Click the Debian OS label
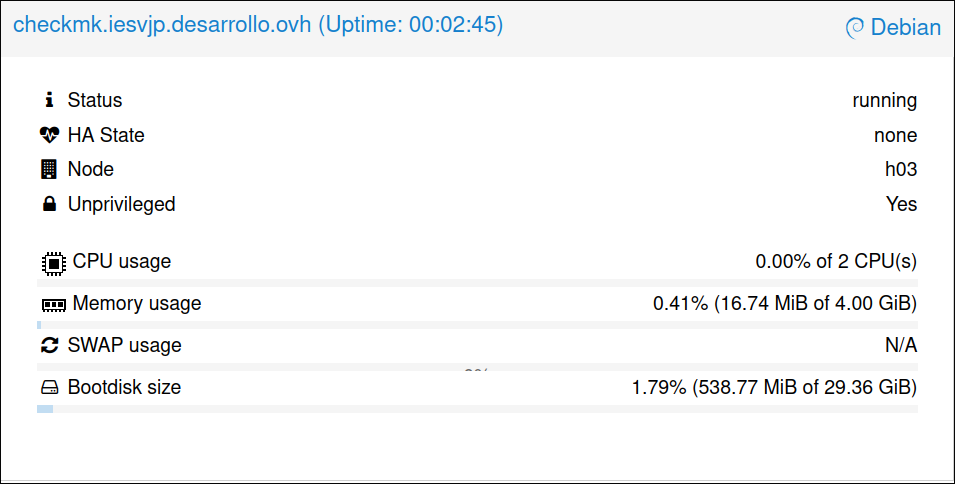 (x=906, y=28)
